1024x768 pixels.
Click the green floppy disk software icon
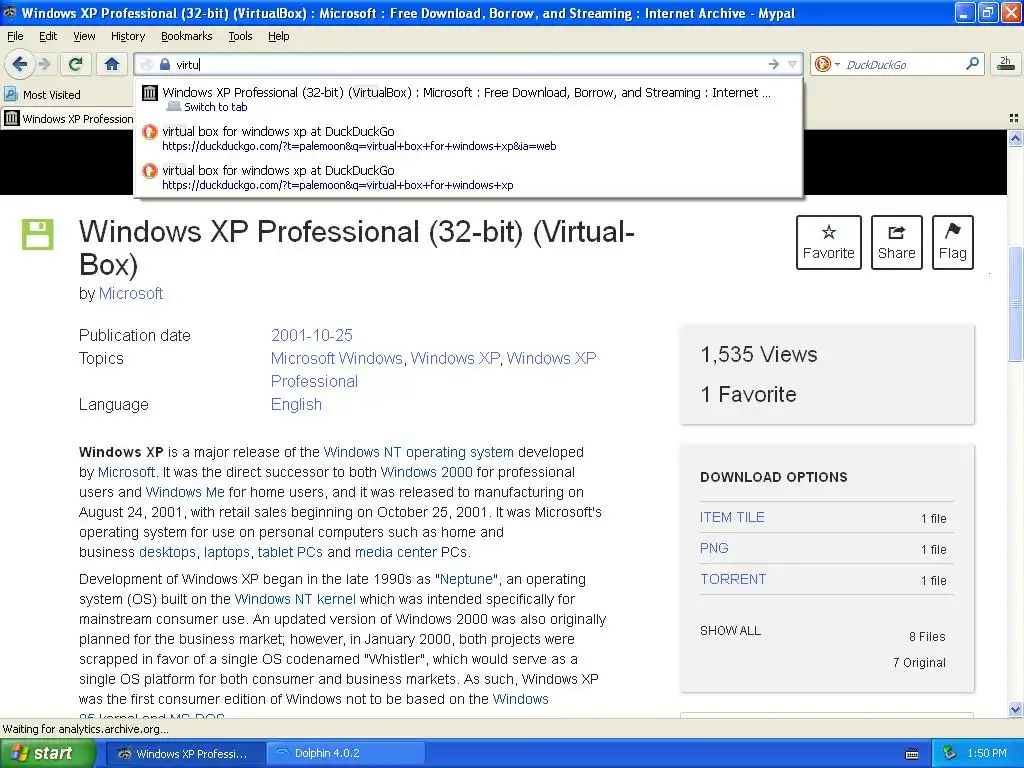click(x=37, y=234)
